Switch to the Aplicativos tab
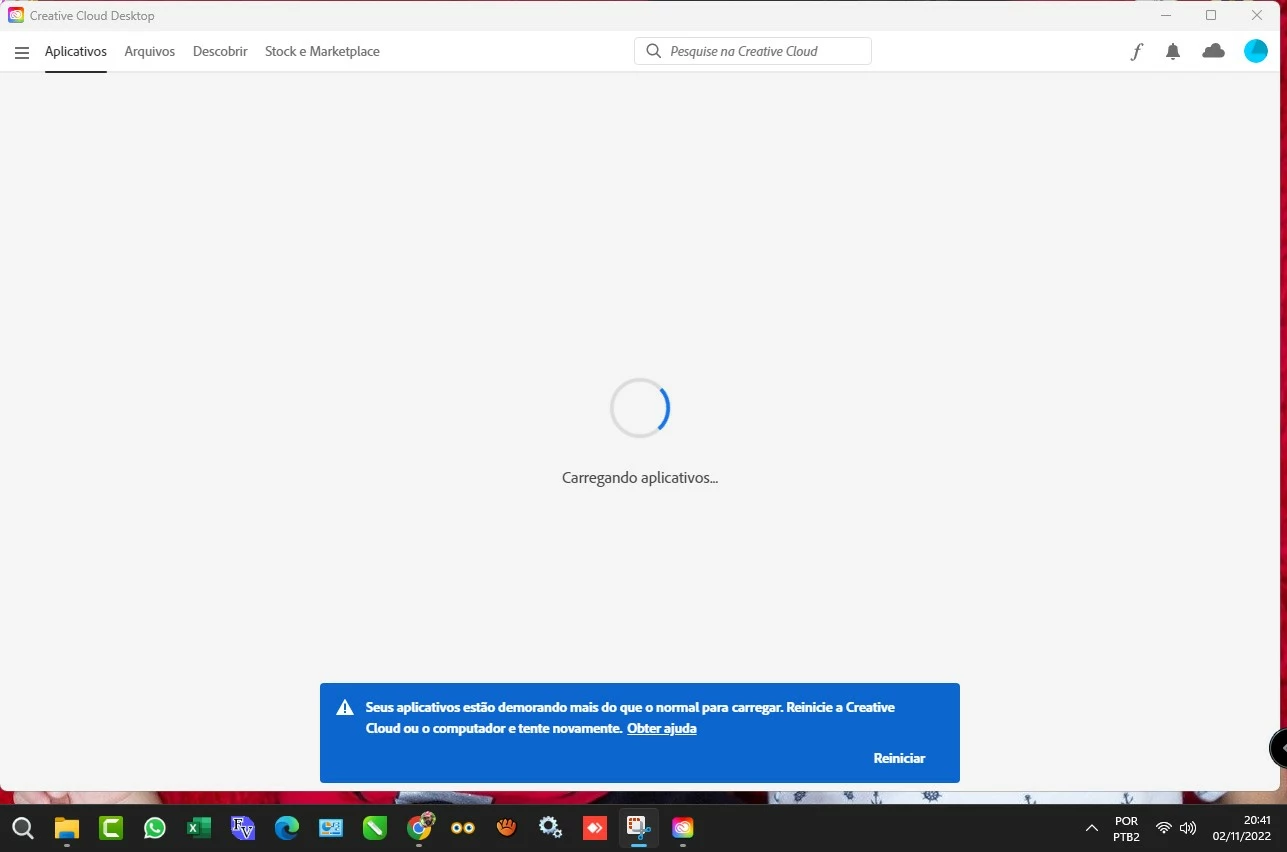The width and height of the screenshot is (1287, 852). [x=76, y=52]
